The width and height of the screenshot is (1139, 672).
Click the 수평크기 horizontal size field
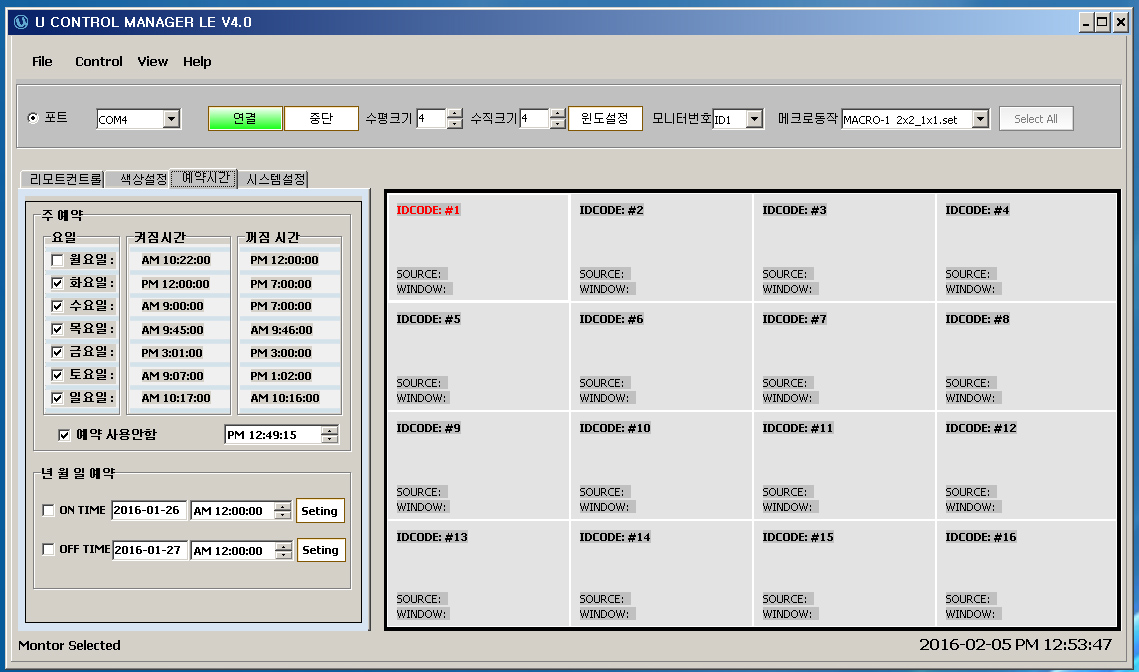click(431, 118)
